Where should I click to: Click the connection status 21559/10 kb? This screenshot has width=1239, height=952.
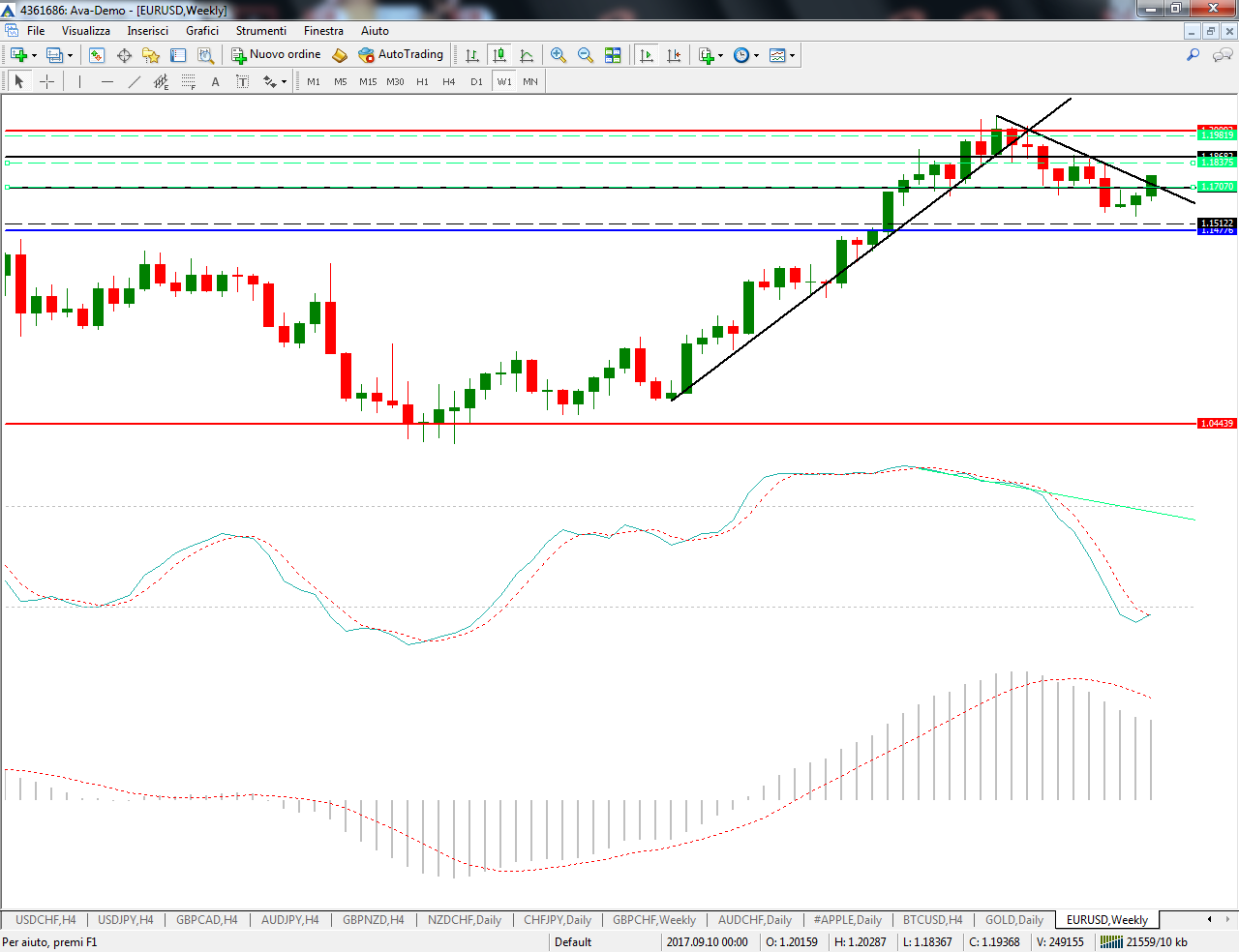pos(1143,942)
